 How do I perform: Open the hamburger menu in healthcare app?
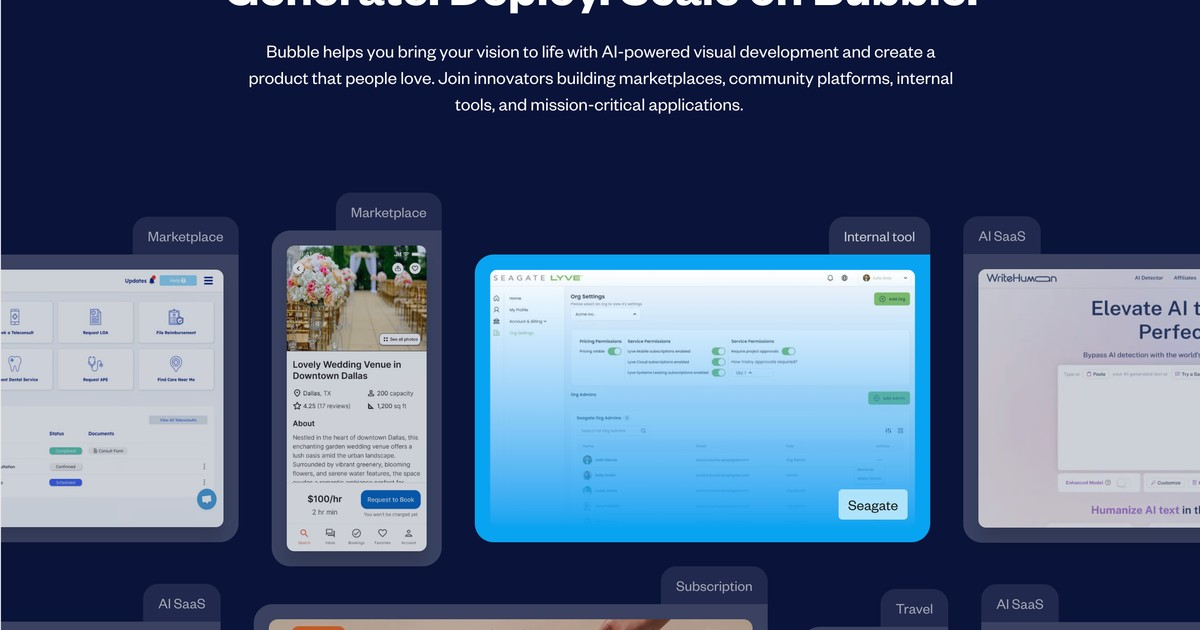coord(208,281)
